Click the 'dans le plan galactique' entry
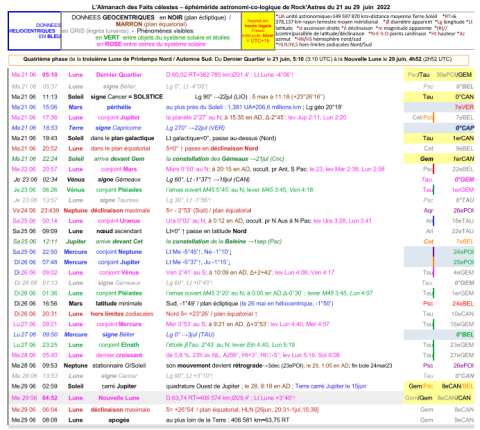The width and height of the screenshot is (480, 430). [122, 138]
